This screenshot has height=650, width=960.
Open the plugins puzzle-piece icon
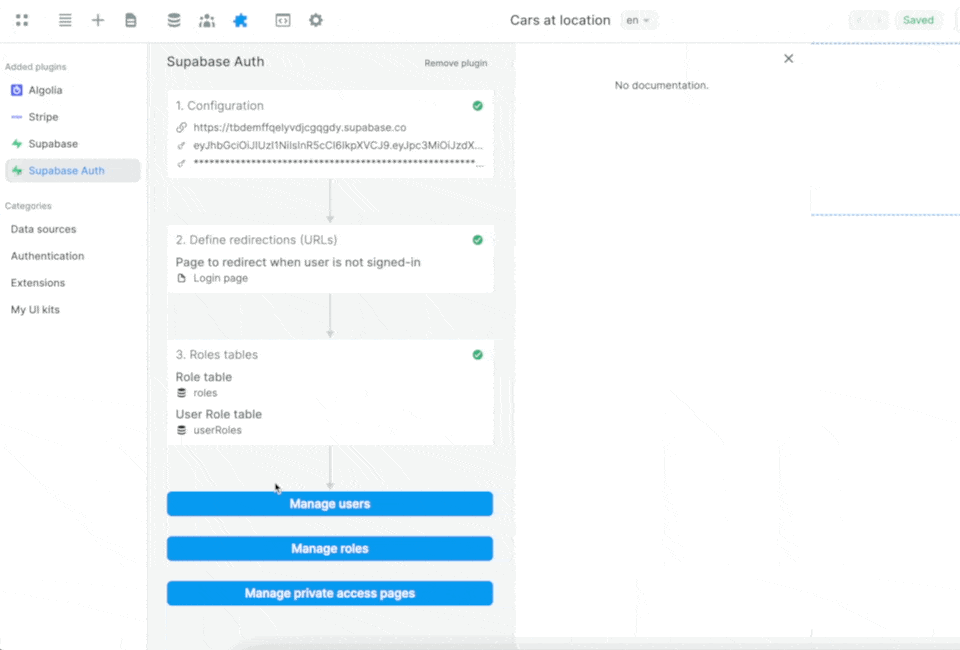coord(240,20)
